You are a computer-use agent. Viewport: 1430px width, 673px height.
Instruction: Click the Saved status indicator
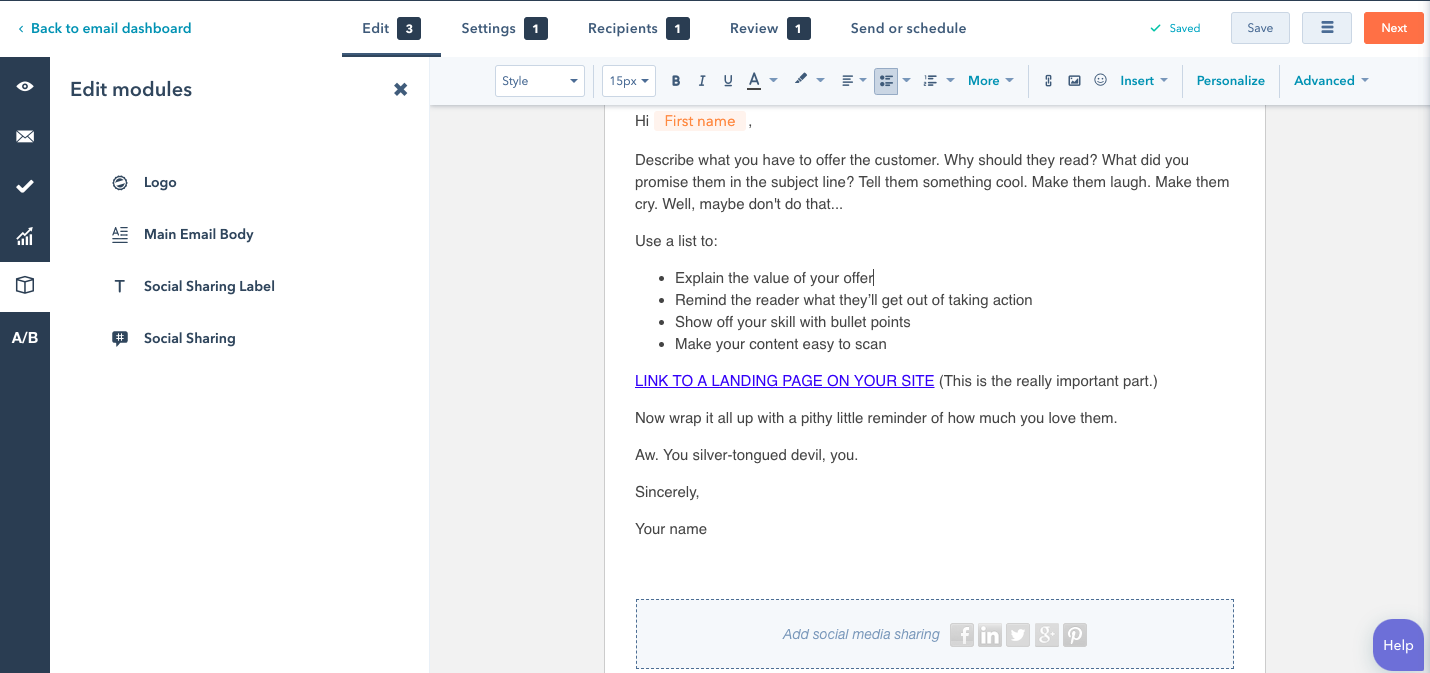point(1175,28)
